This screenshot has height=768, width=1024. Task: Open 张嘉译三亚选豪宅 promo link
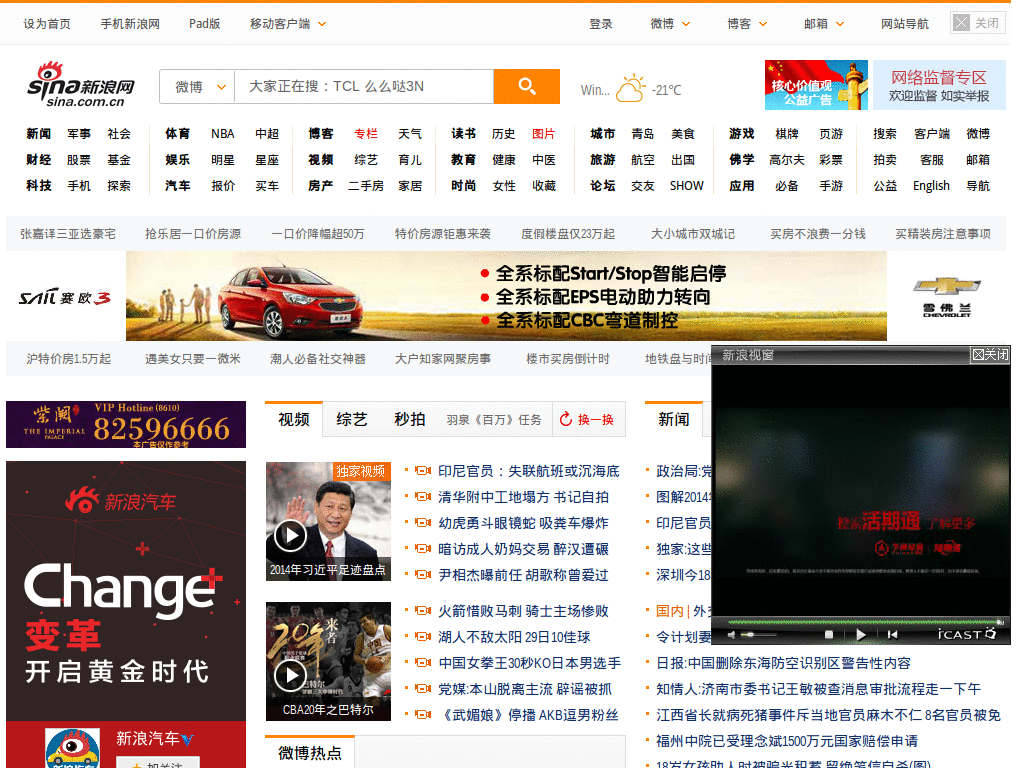tap(68, 234)
